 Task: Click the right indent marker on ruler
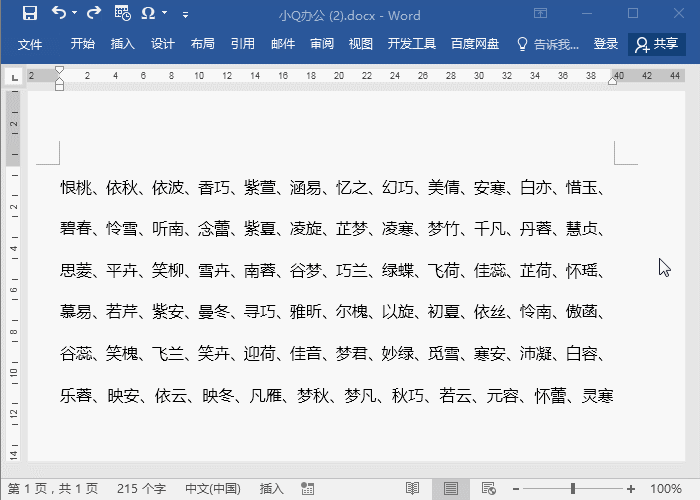pyautogui.click(x=612, y=80)
